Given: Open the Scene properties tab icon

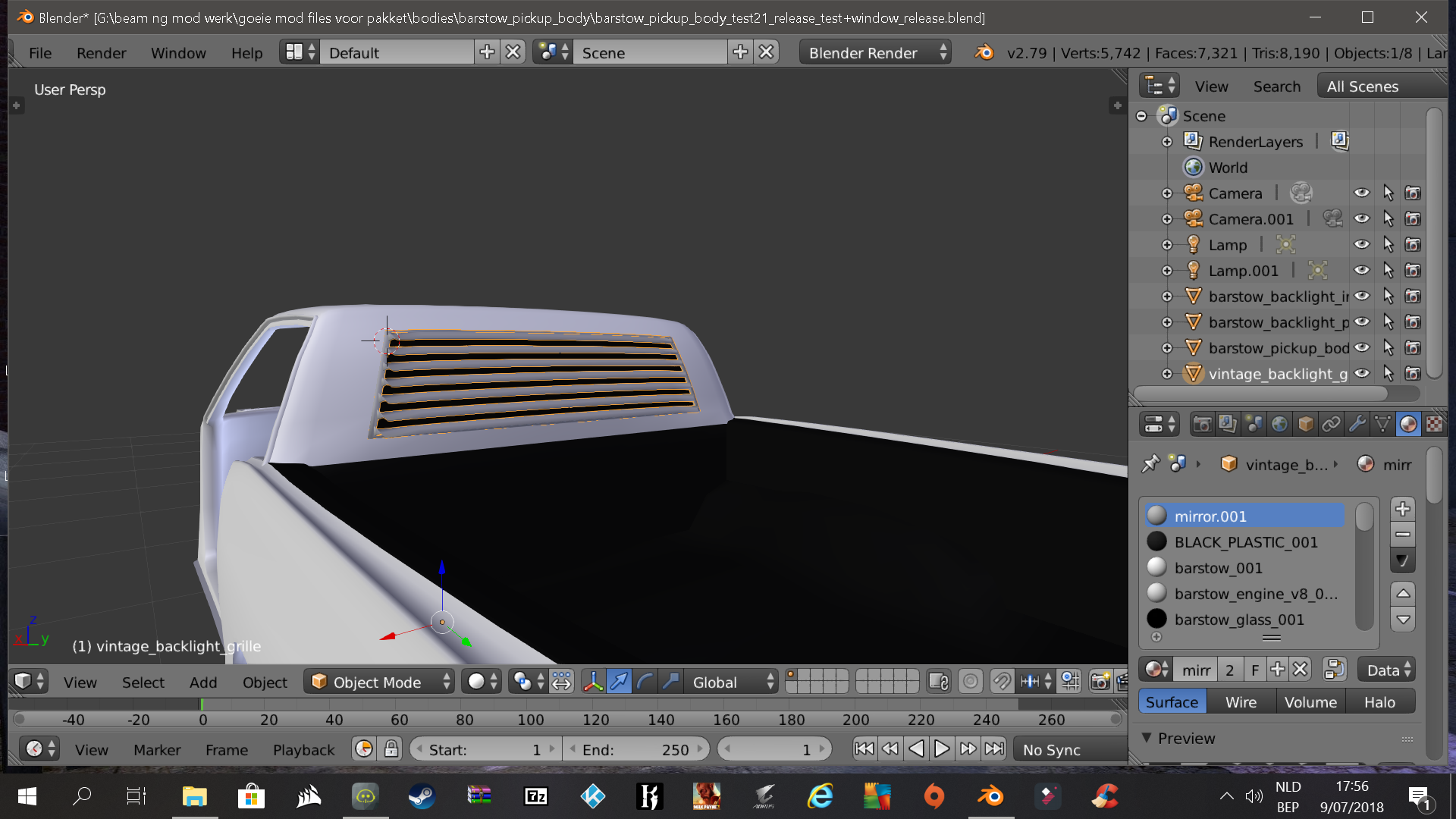Looking at the screenshot, I should [x=1254, y=424].
